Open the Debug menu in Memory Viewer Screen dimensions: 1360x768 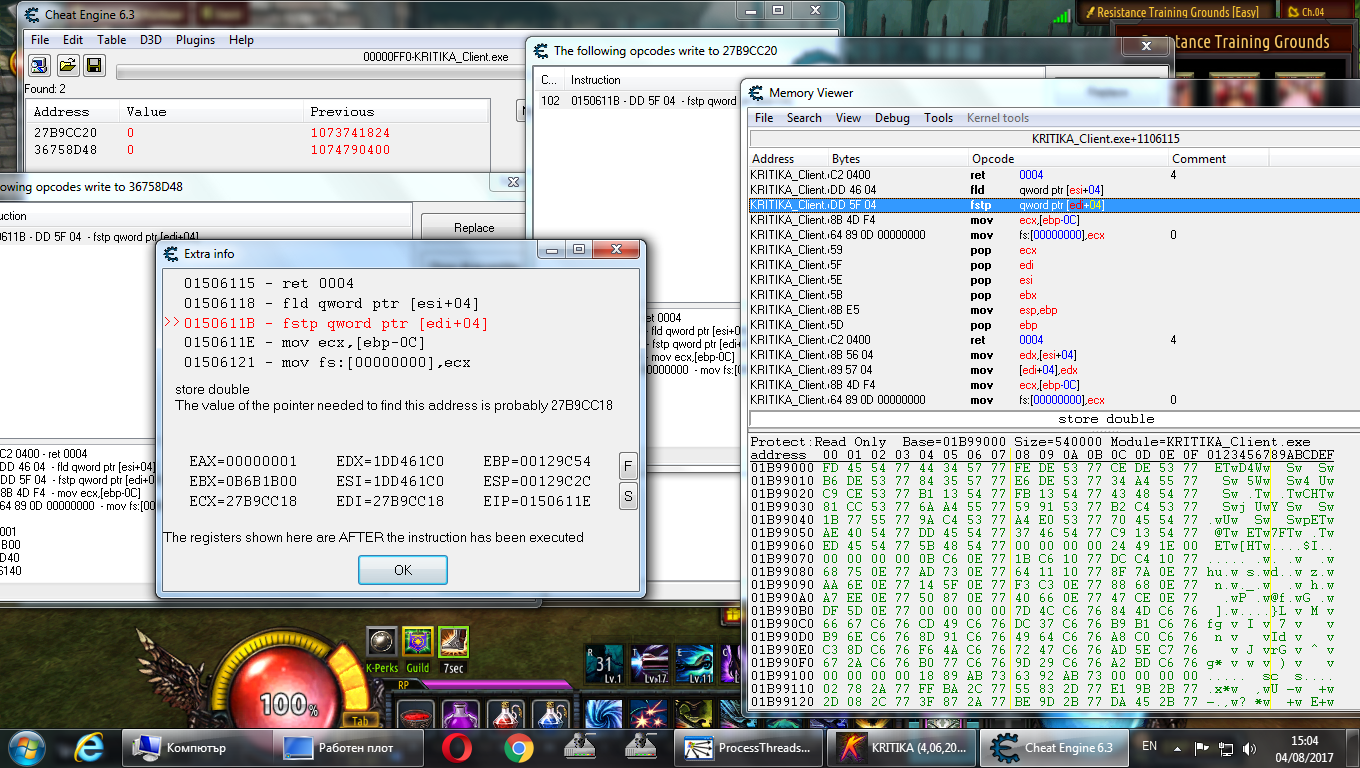[x=892, y=118]
